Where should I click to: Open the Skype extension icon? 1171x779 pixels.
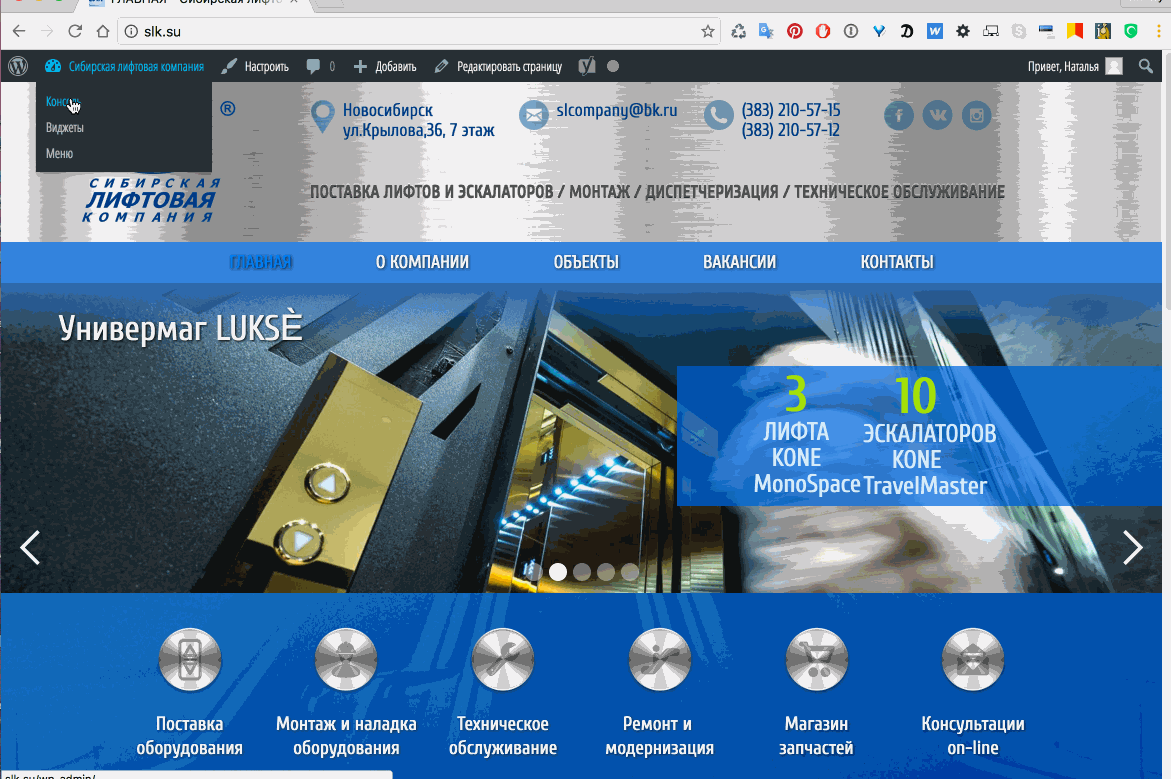1019,31
